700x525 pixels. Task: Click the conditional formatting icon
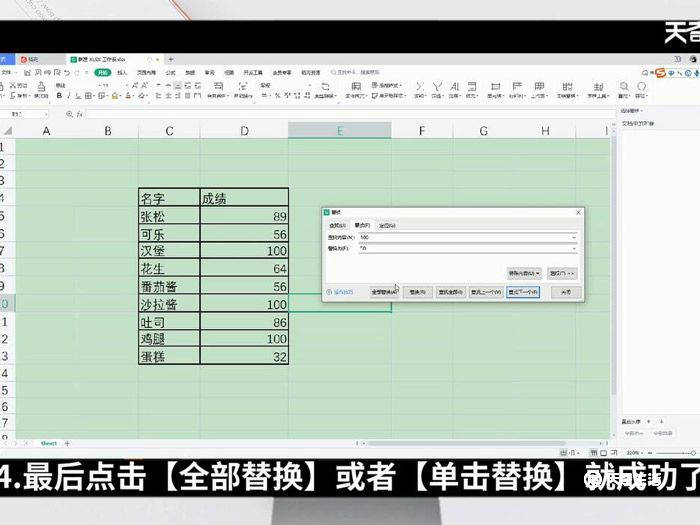pyautogui.click(x=356, y=86)
